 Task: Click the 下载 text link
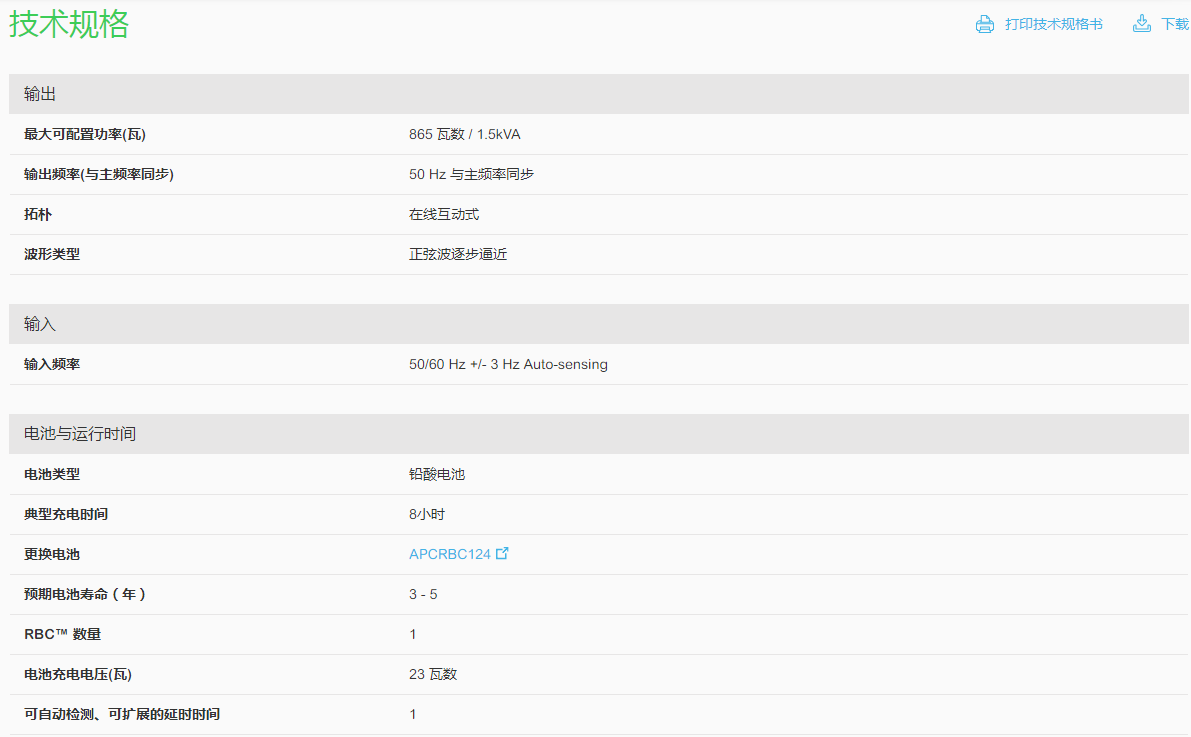pyautogui.click(x=1174, y=24)
